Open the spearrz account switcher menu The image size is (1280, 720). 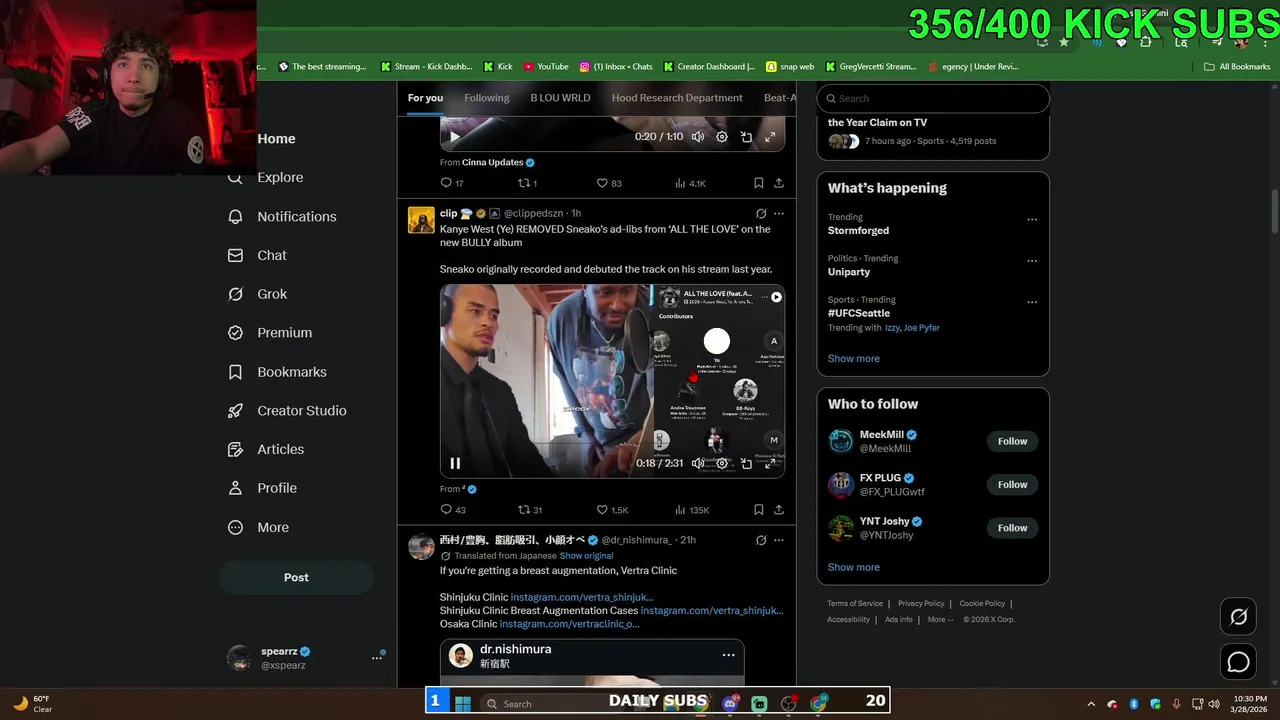click(305, 657)
